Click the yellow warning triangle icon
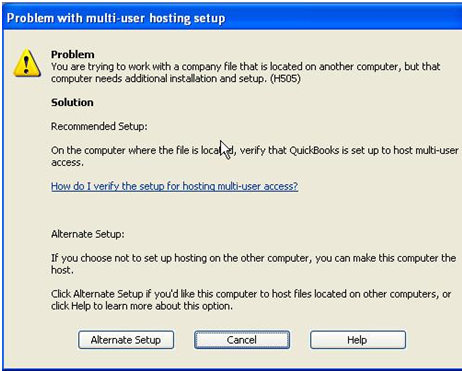The height and width of the screenshot is (371, 462). tap(27, 63)
